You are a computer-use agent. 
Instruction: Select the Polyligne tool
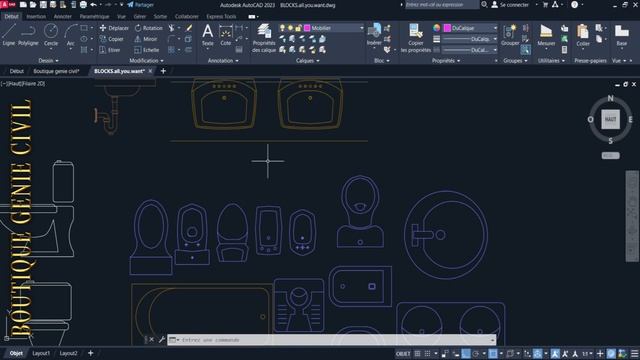coord(28,35)
